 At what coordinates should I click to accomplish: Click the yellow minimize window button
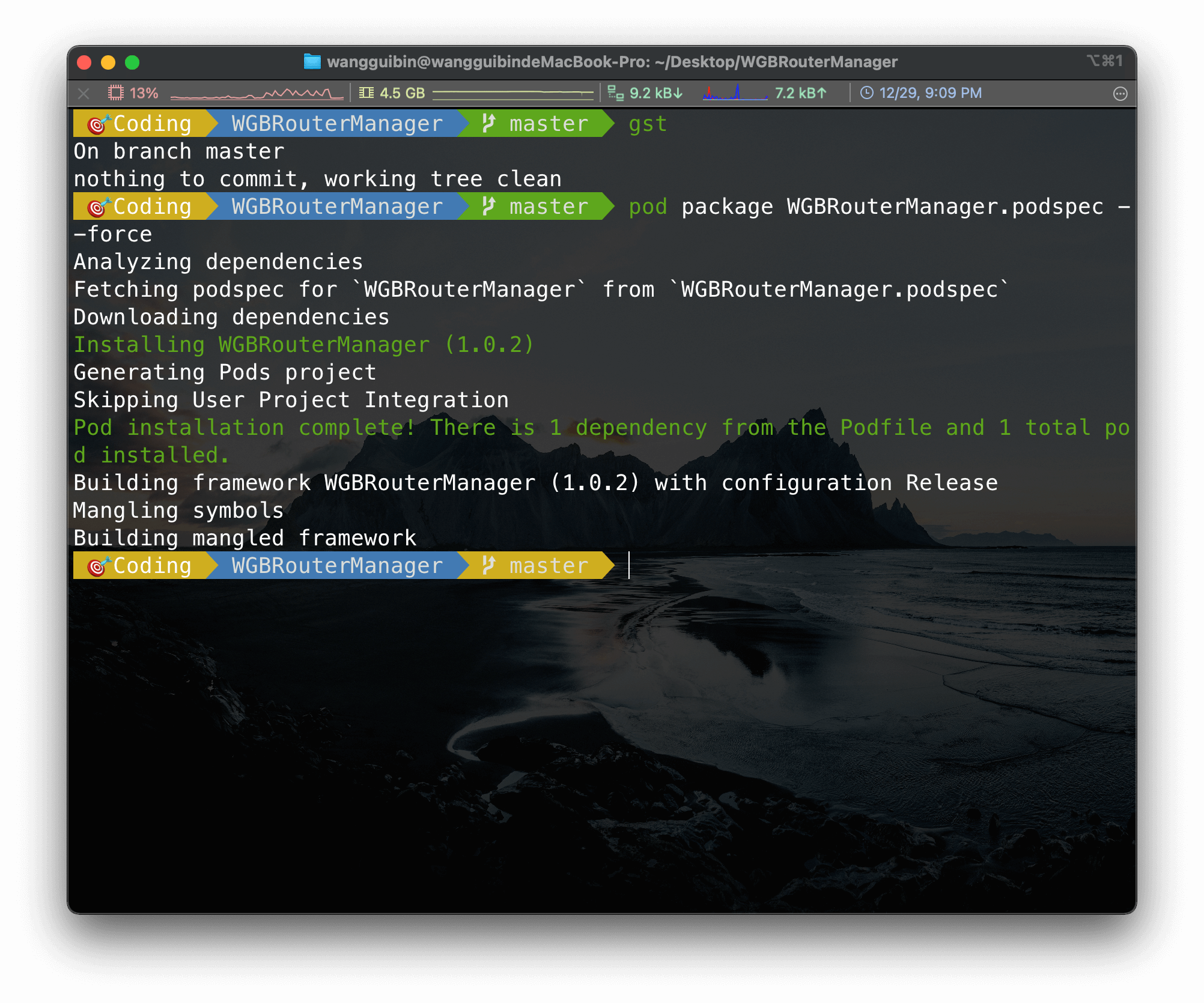108,62
